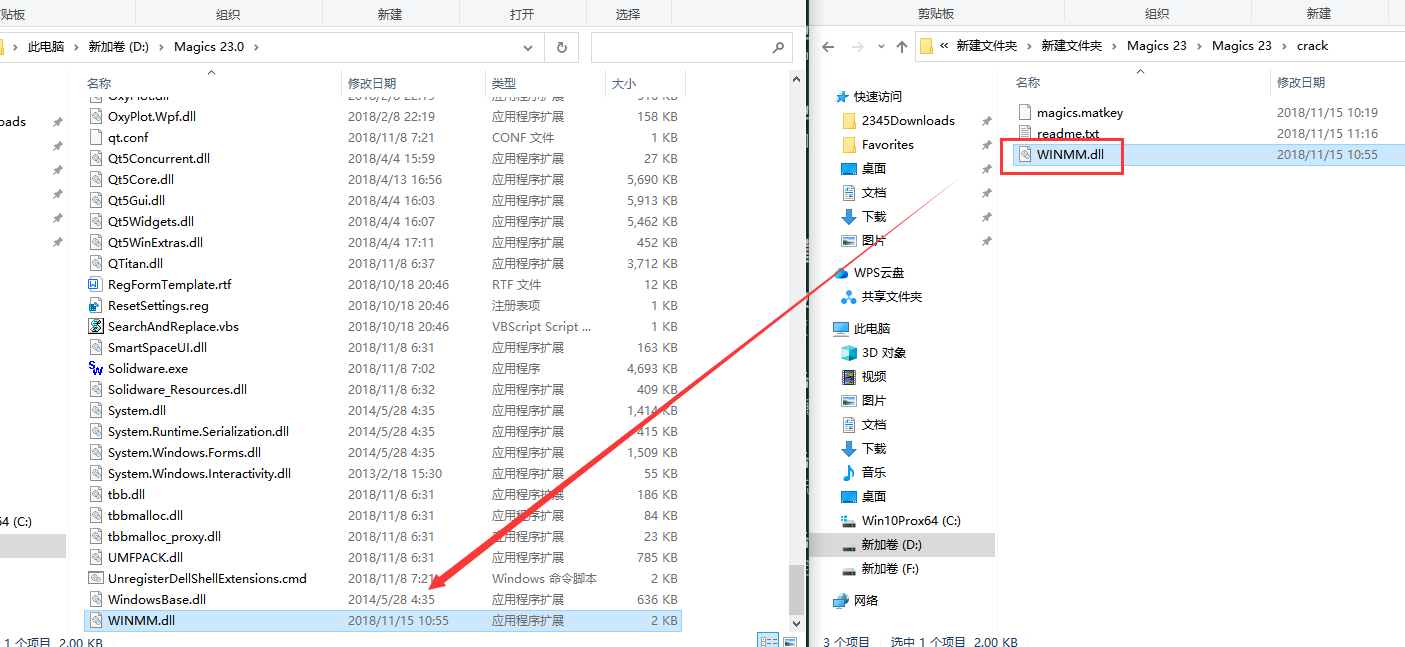Select the file Qt5Gui.dll
Screen dimensions: 1405x647
[x=137, y=200]
